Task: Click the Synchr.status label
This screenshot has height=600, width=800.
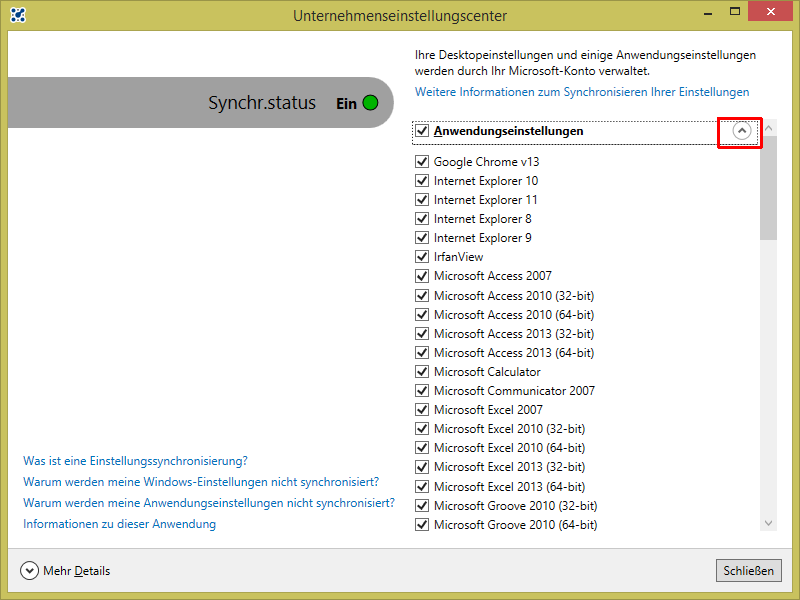Action: pos(262,103)
